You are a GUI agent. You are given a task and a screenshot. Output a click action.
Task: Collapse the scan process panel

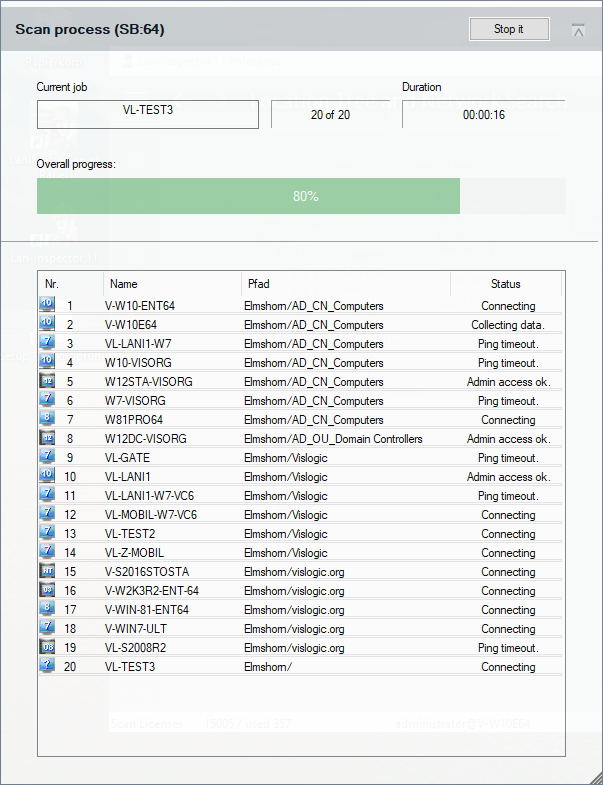click(x=578, y=30)
